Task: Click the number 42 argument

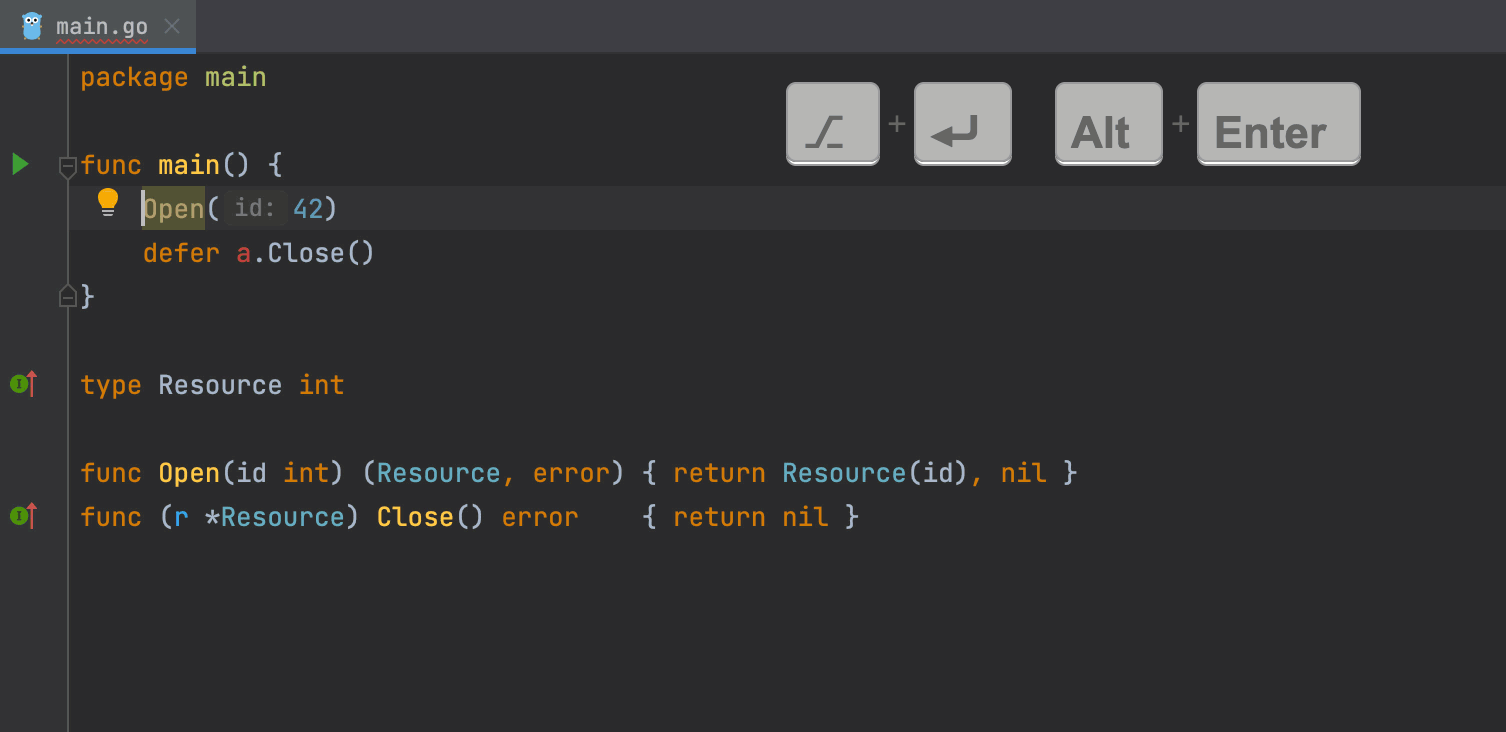Action: pyautogui.click(x=308, y=209)
